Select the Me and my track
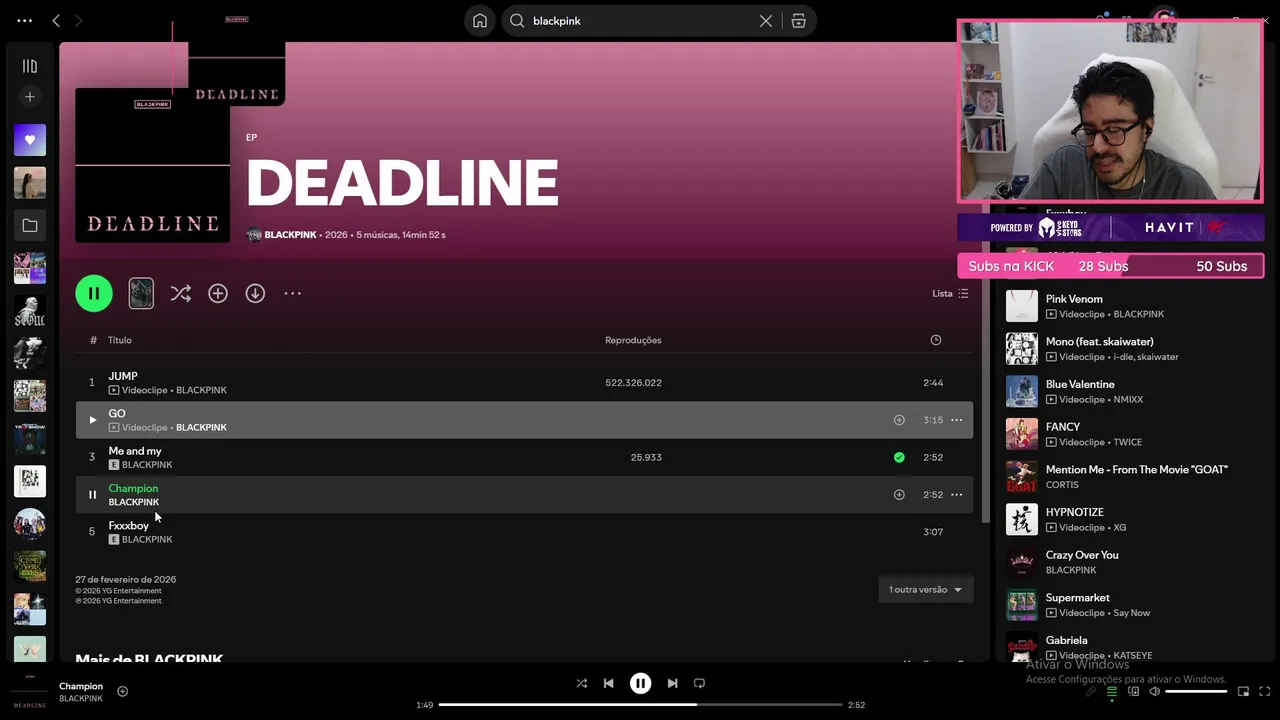This screenshot has height=720, width=1280. pos(524,457)
